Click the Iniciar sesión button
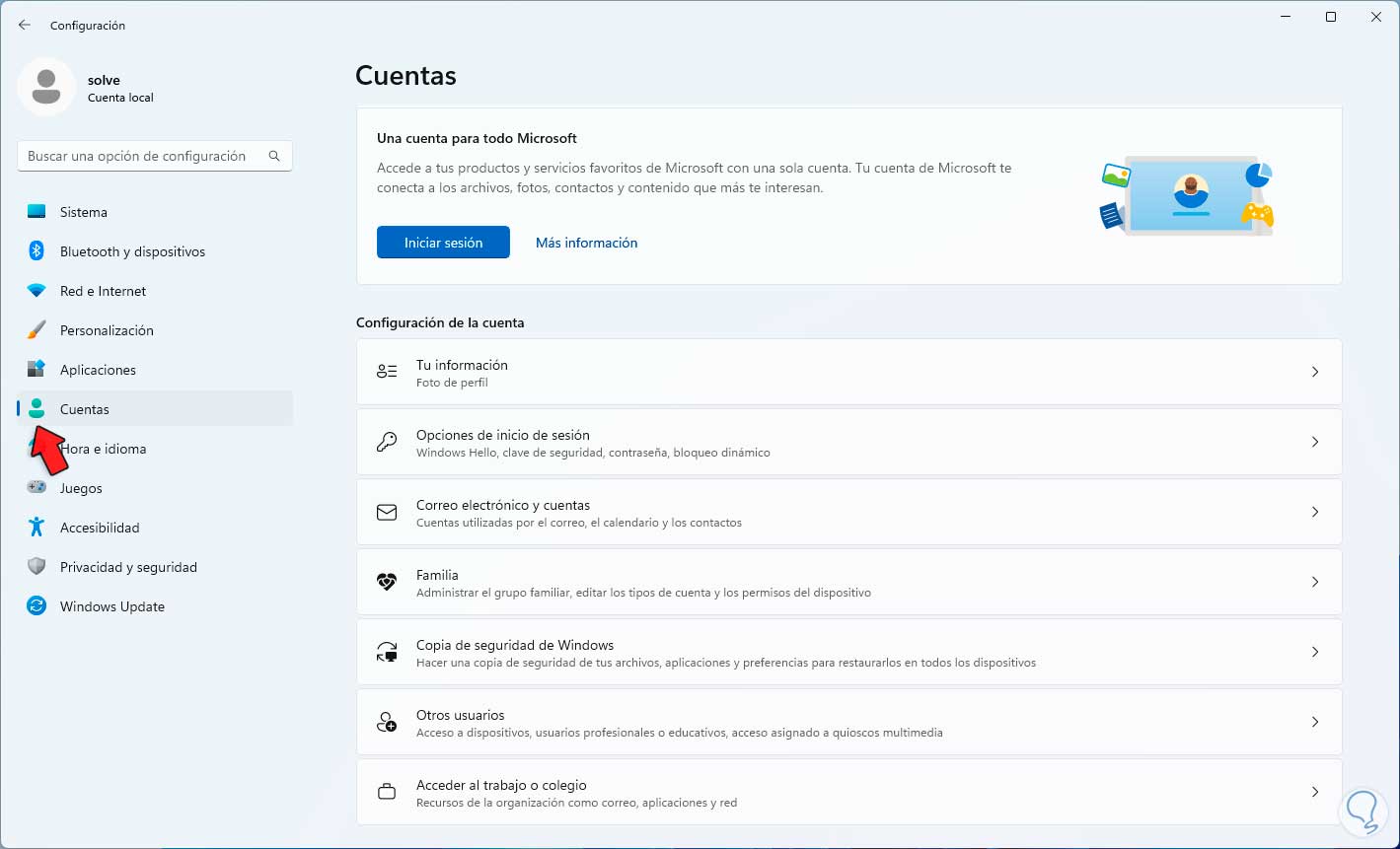Image resolution: width=1400 pixels, height=849 pixels. tap(443, 243)
